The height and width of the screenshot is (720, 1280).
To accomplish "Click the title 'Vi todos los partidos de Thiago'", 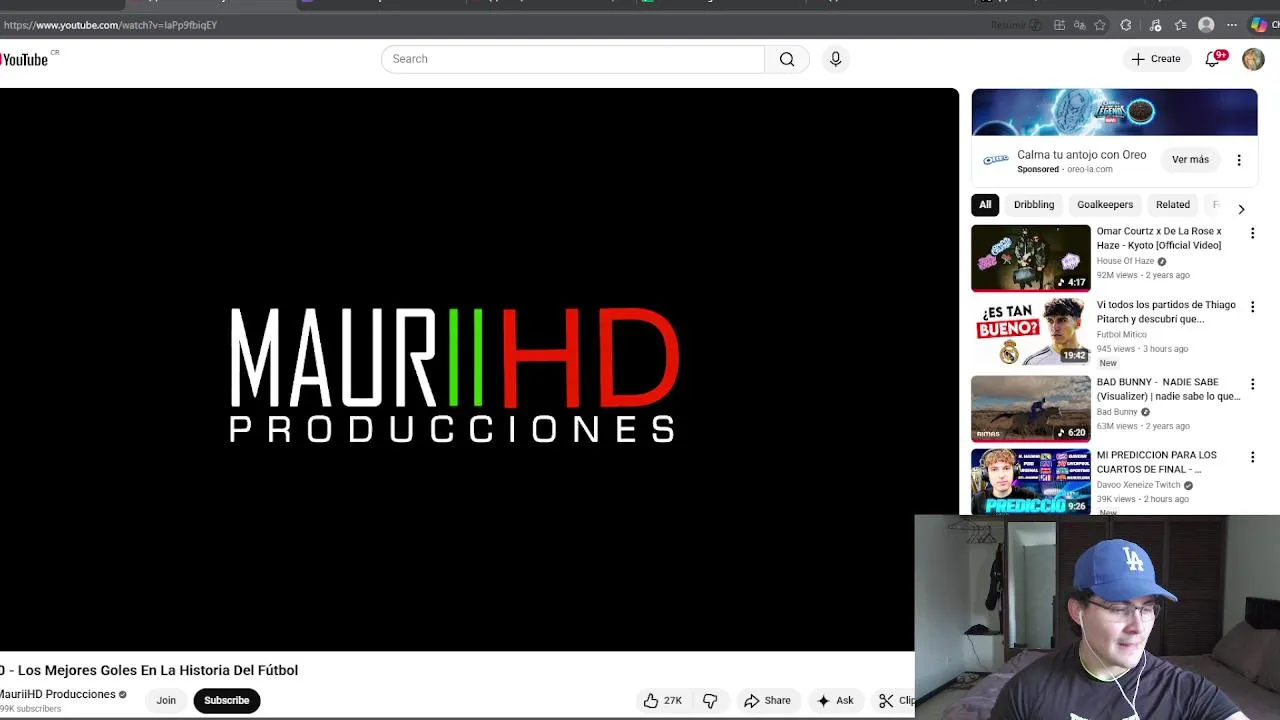I will click(x=1166, y=312).
